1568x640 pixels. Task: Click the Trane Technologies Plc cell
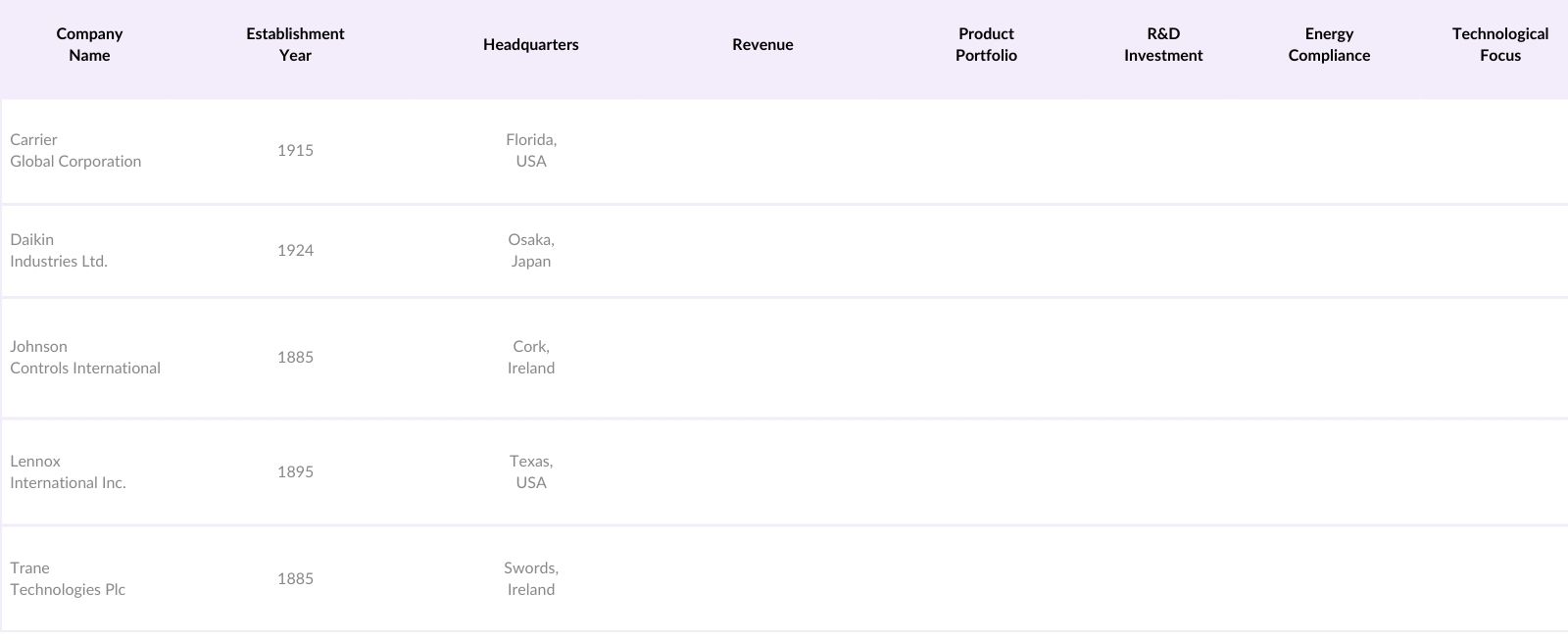pyautogui.click(x=68, y=579)
